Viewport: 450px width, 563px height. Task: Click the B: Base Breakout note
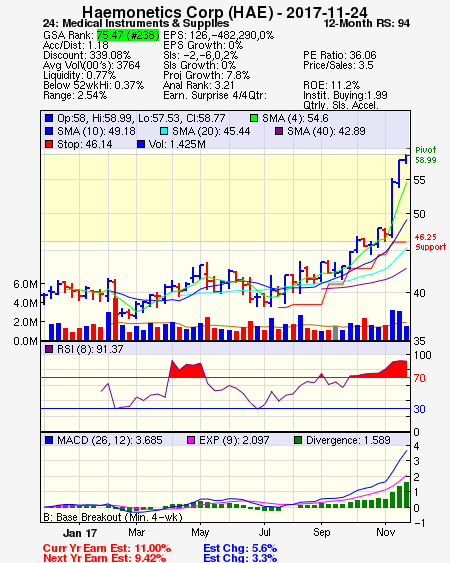pyautogui.click(x=113, y=517)
